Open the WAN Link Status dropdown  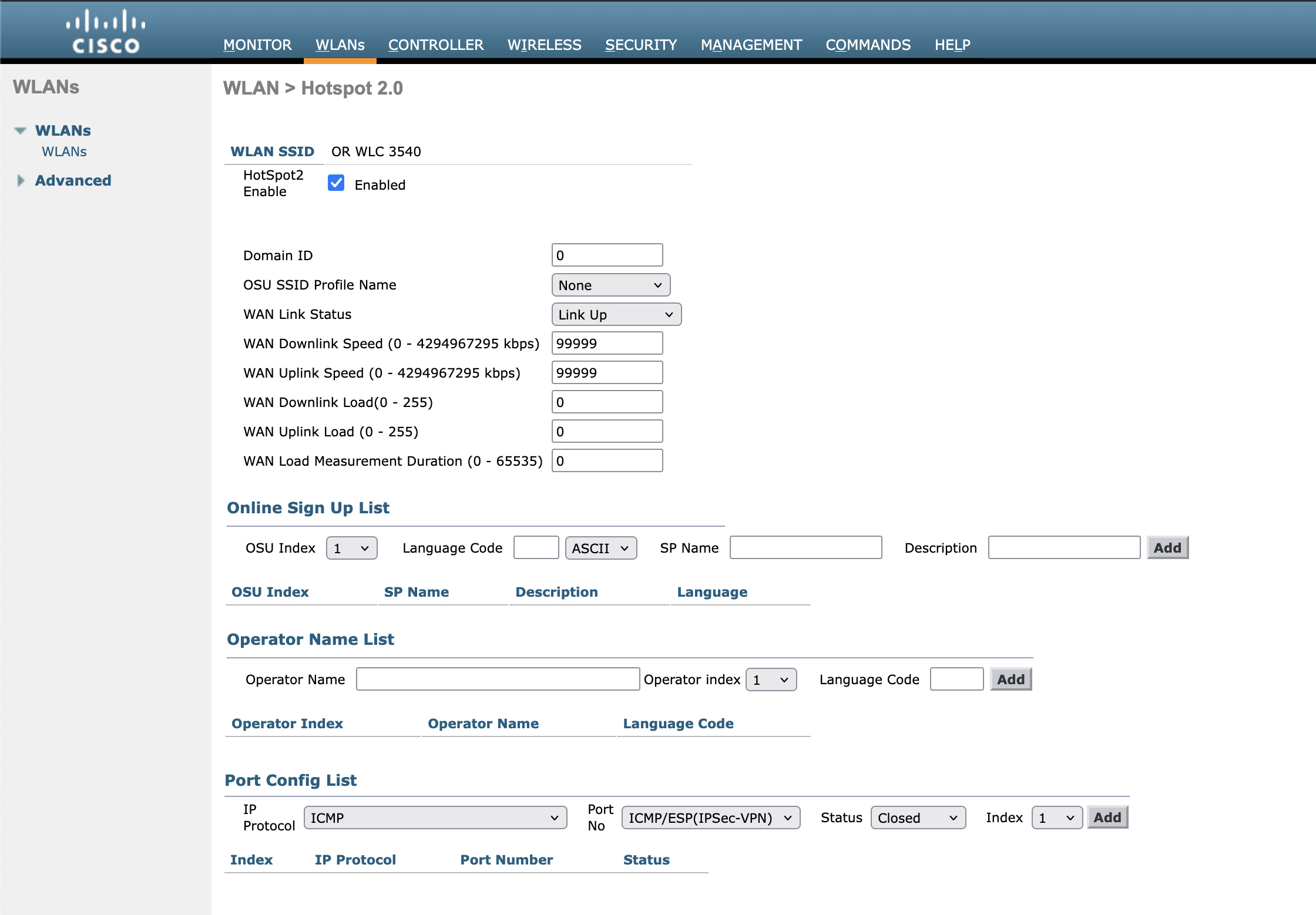(x=616, y=314)
